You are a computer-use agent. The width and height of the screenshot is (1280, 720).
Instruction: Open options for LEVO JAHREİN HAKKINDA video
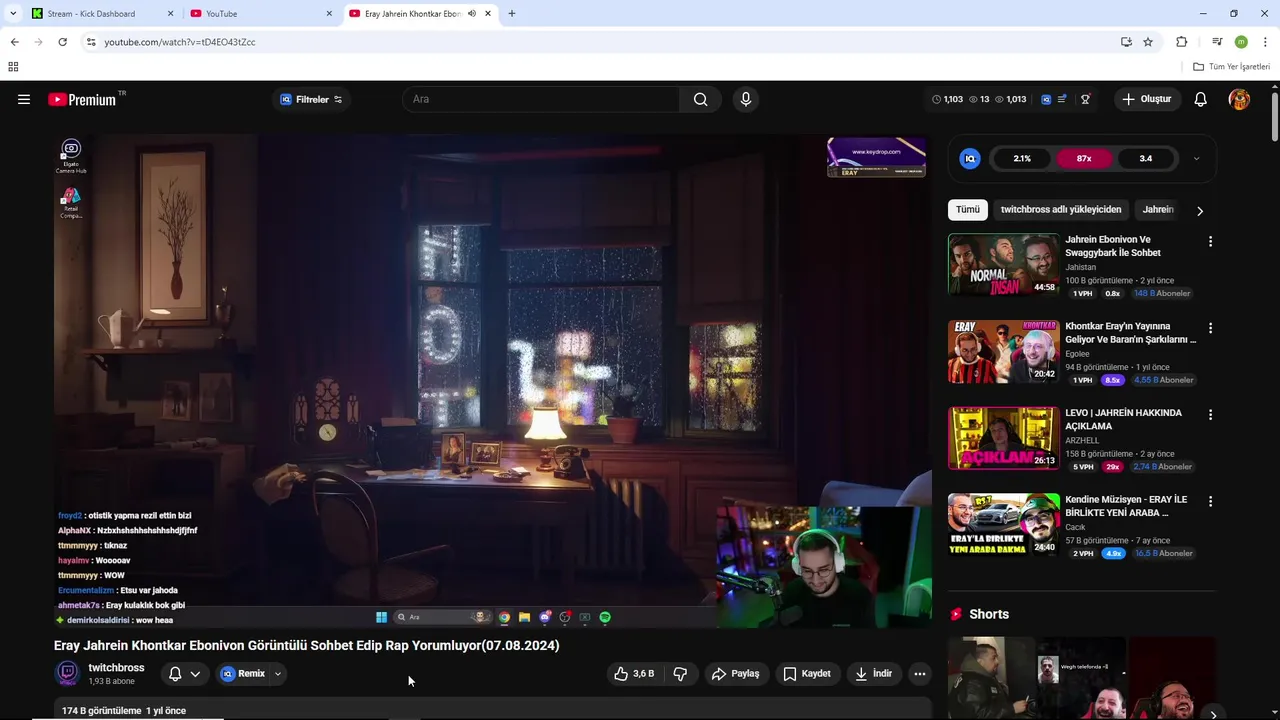(1210, 415)
